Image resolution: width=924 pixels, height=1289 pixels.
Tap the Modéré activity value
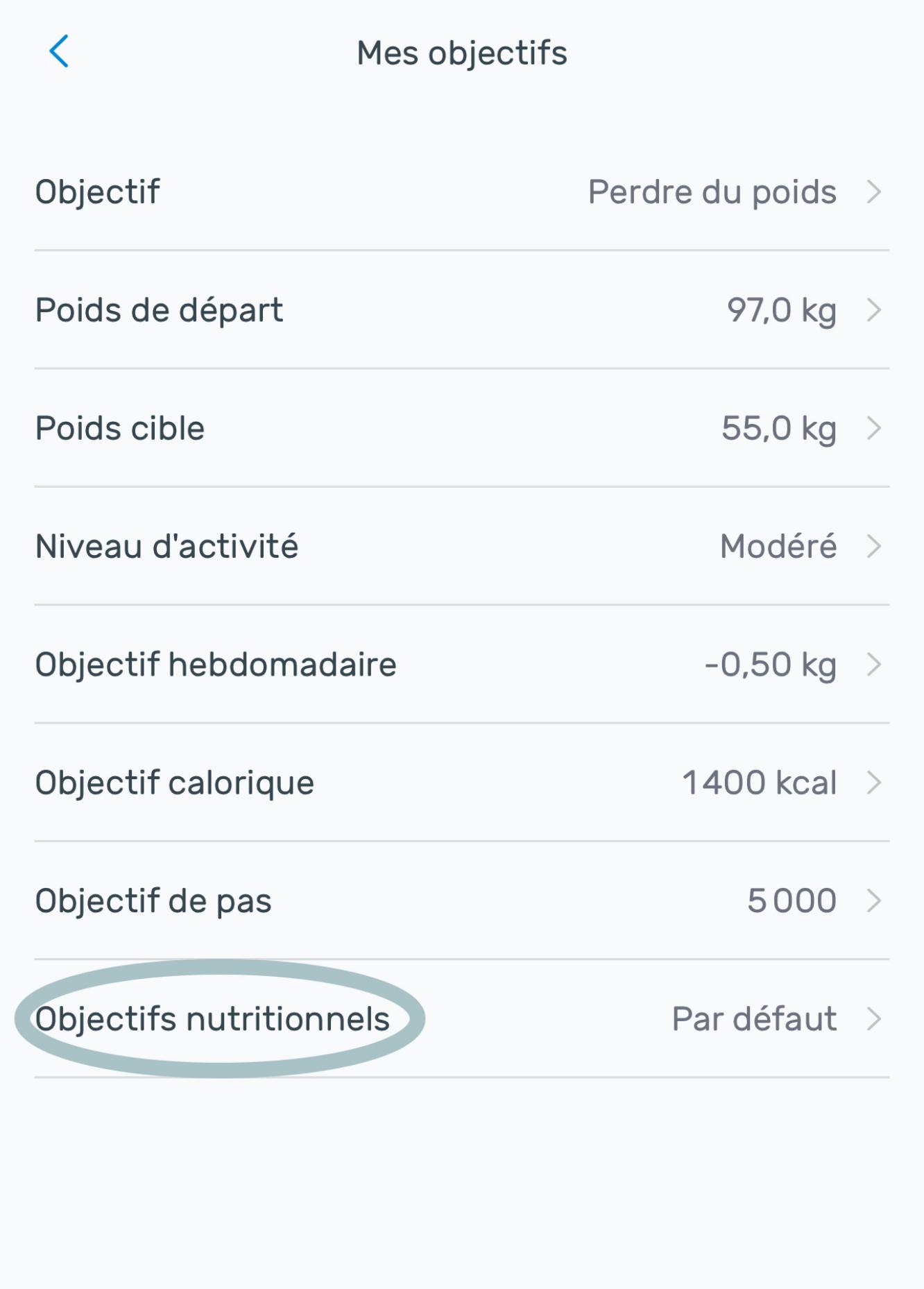coord(778,547)
